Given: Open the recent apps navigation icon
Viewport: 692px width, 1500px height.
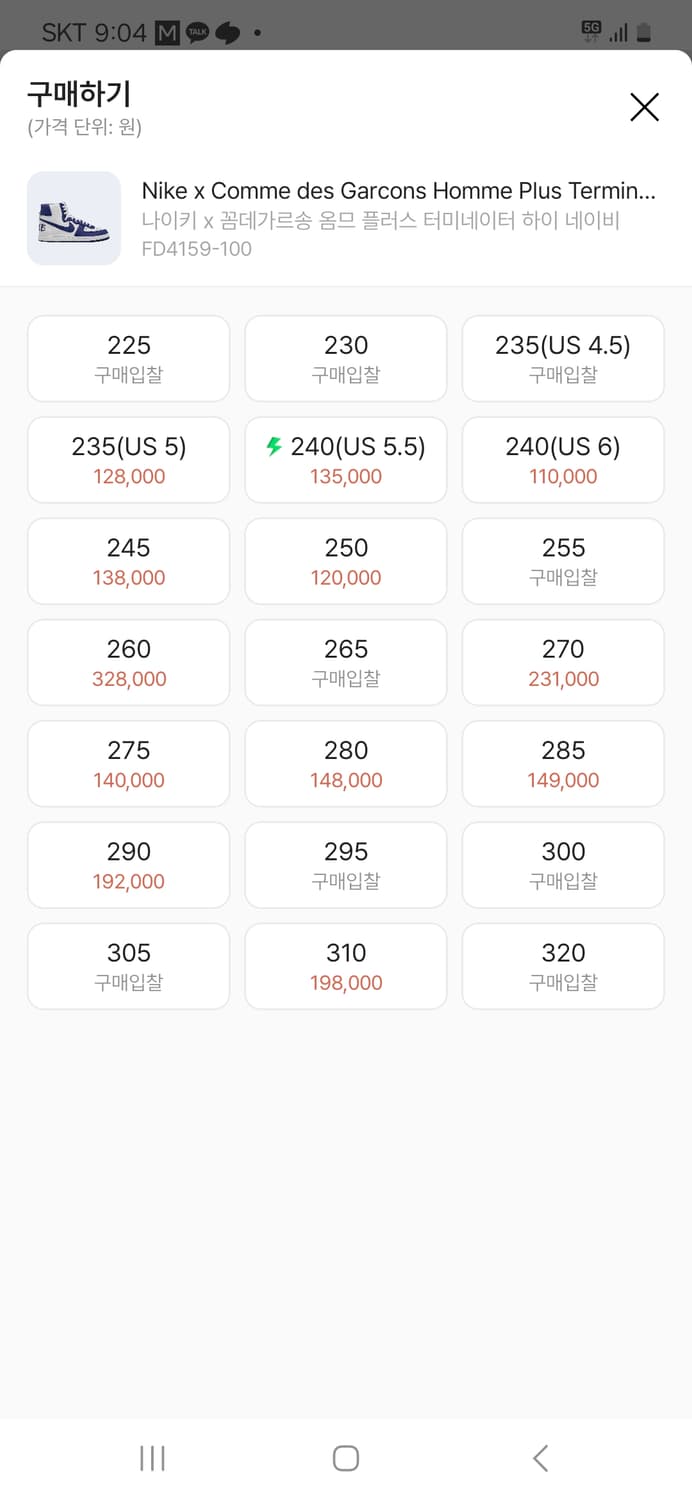Looking at the screenshot, I should [152, 1458].
